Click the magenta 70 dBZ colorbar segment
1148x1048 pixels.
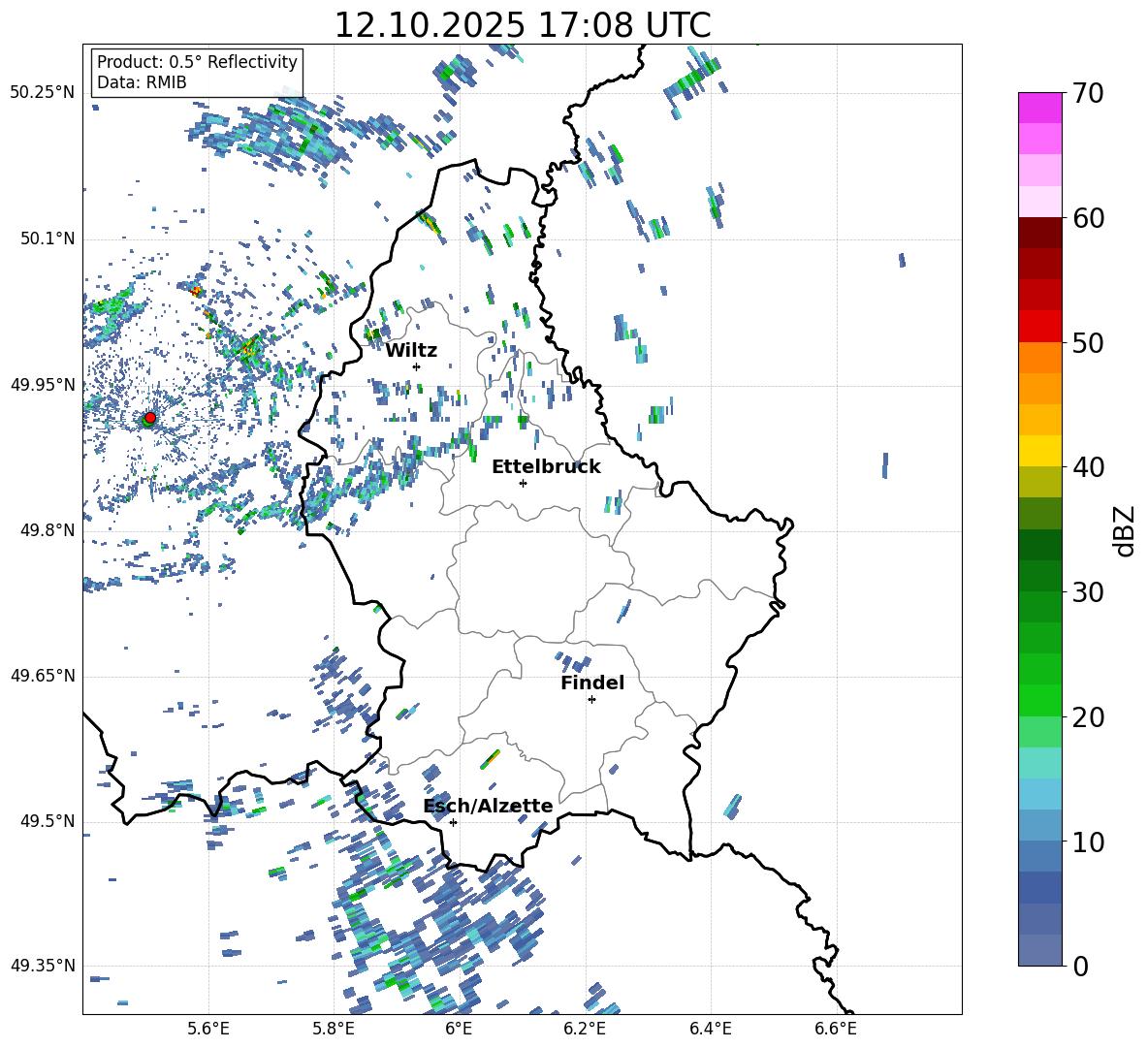coord(1039,108)
